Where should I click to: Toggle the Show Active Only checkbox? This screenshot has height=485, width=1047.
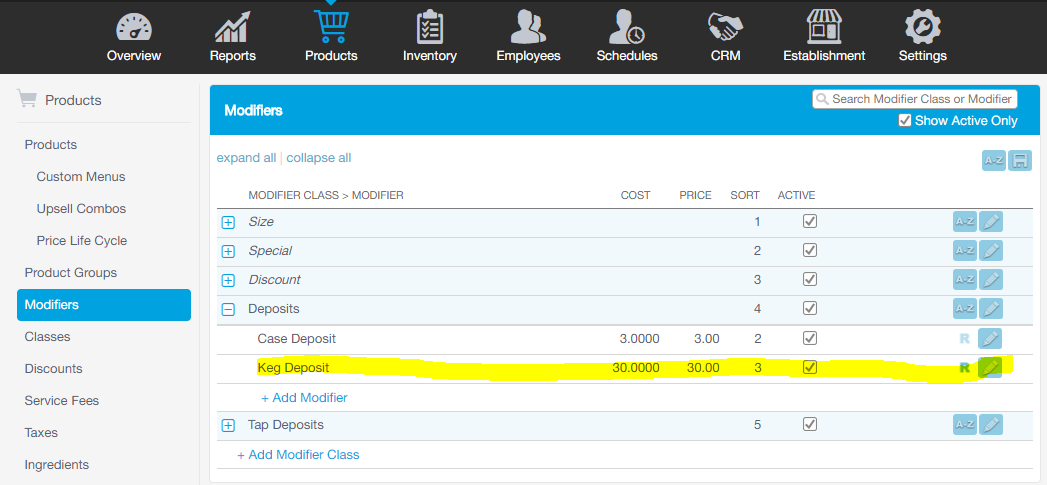point(905,120)
